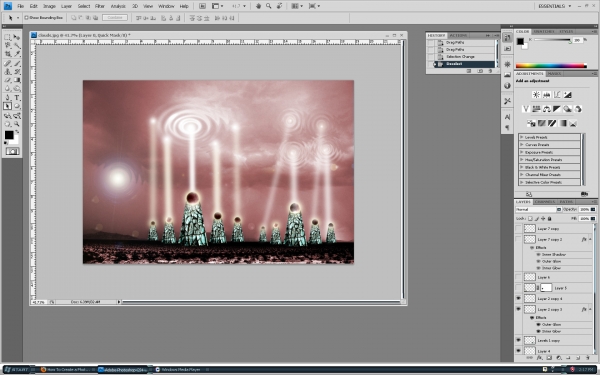
Task: Expand Black & White Presets list
Action: coord(522,167)
